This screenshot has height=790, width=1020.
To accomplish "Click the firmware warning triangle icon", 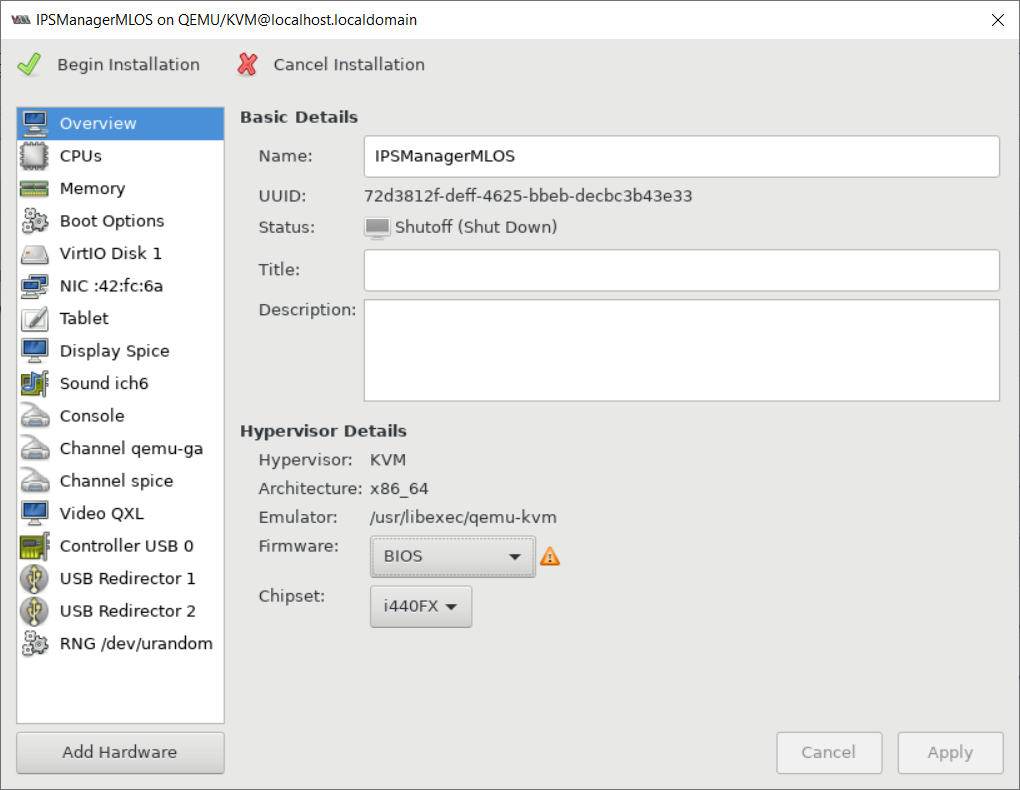I will coord(550,557).
